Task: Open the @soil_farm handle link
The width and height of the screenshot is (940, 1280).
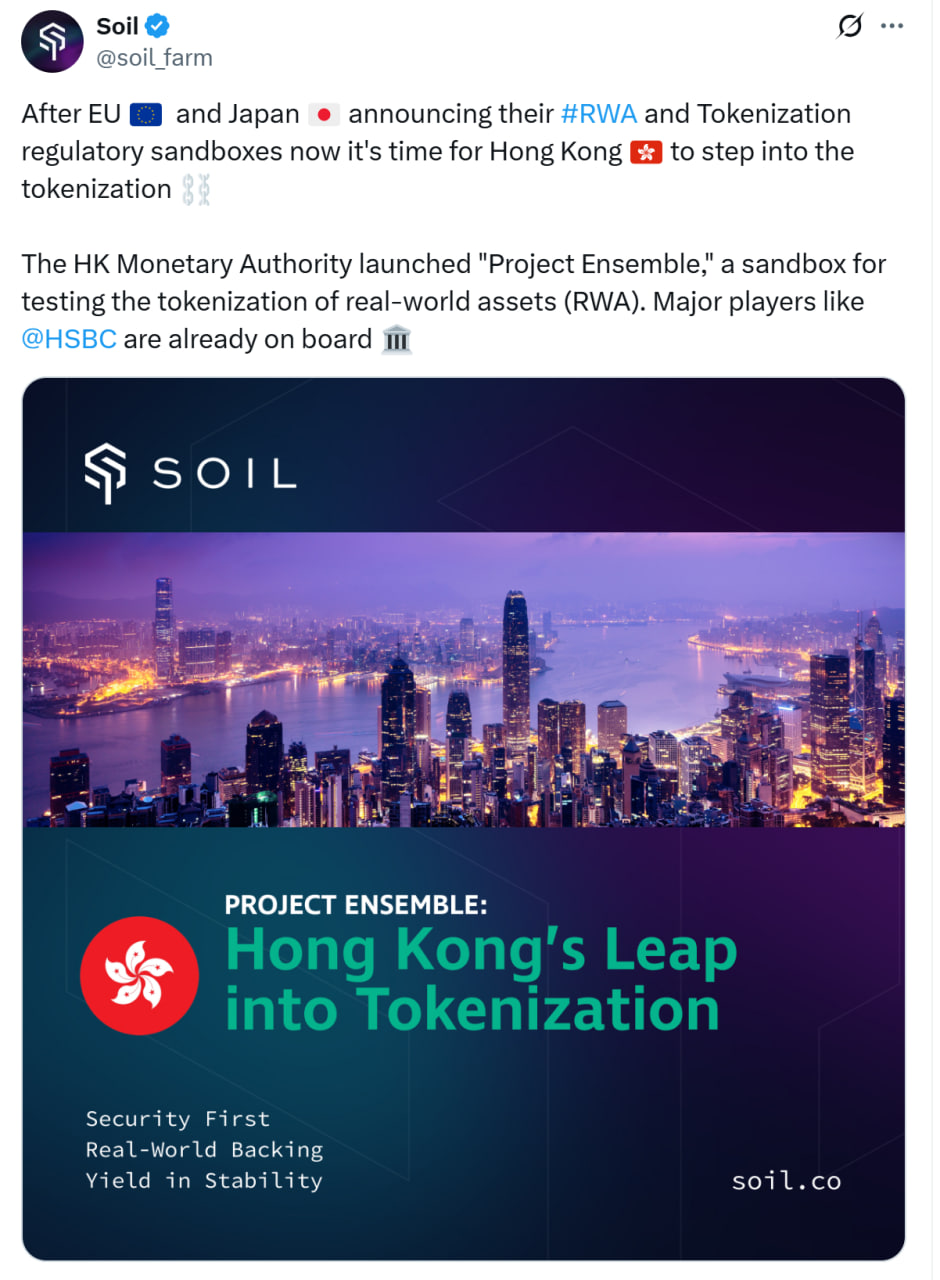Action: click(x=154, y=58)
